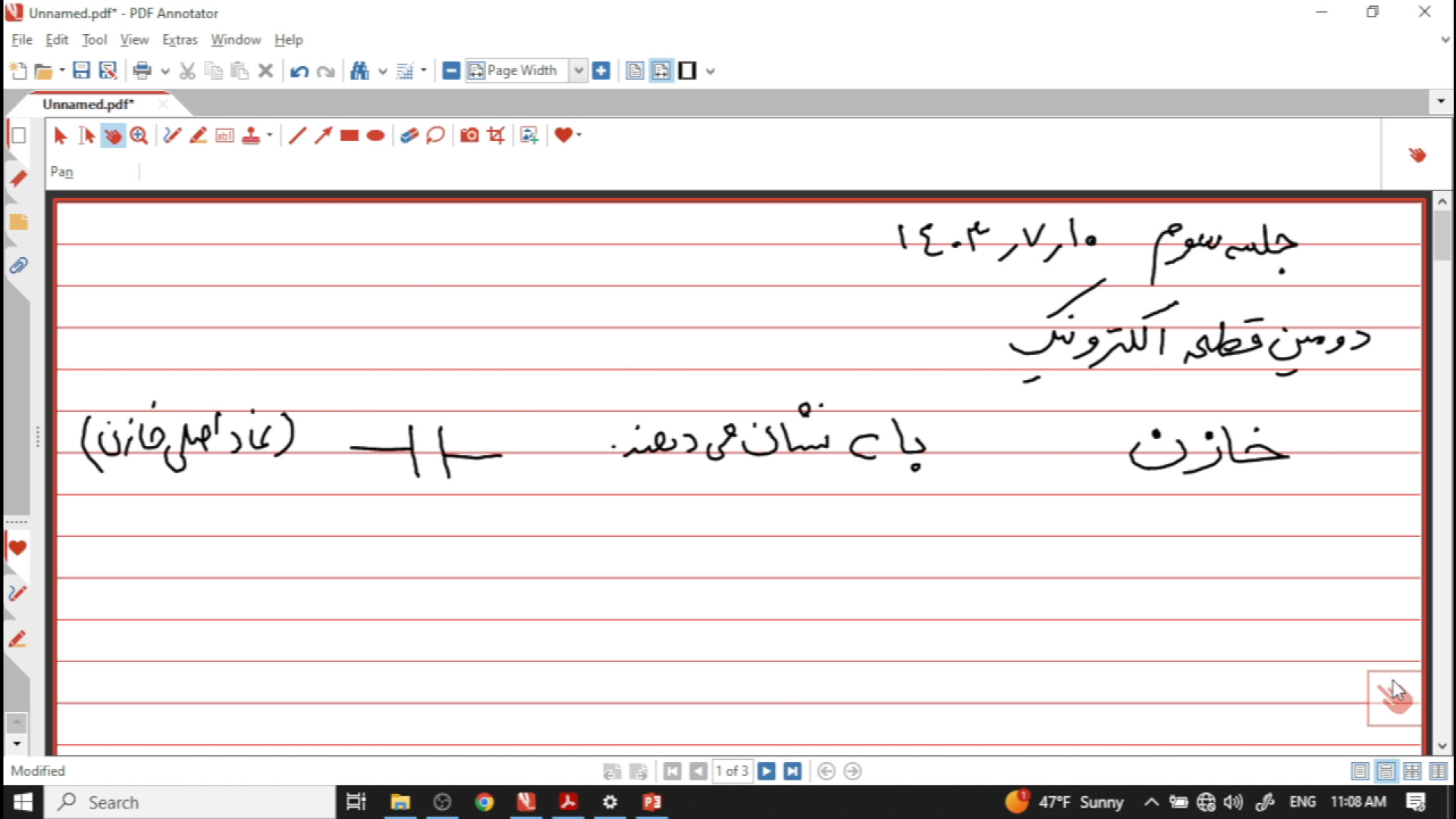Switch to the Unnamed.pdf document tab

coord(88,104)
